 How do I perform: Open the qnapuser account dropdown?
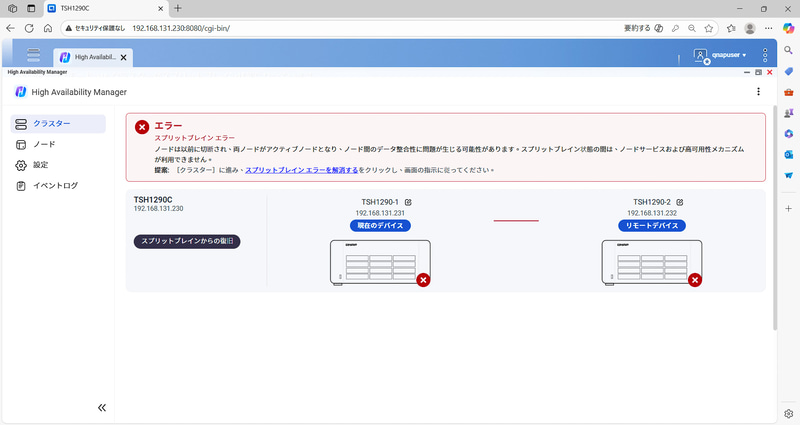[x=719, y=55]
